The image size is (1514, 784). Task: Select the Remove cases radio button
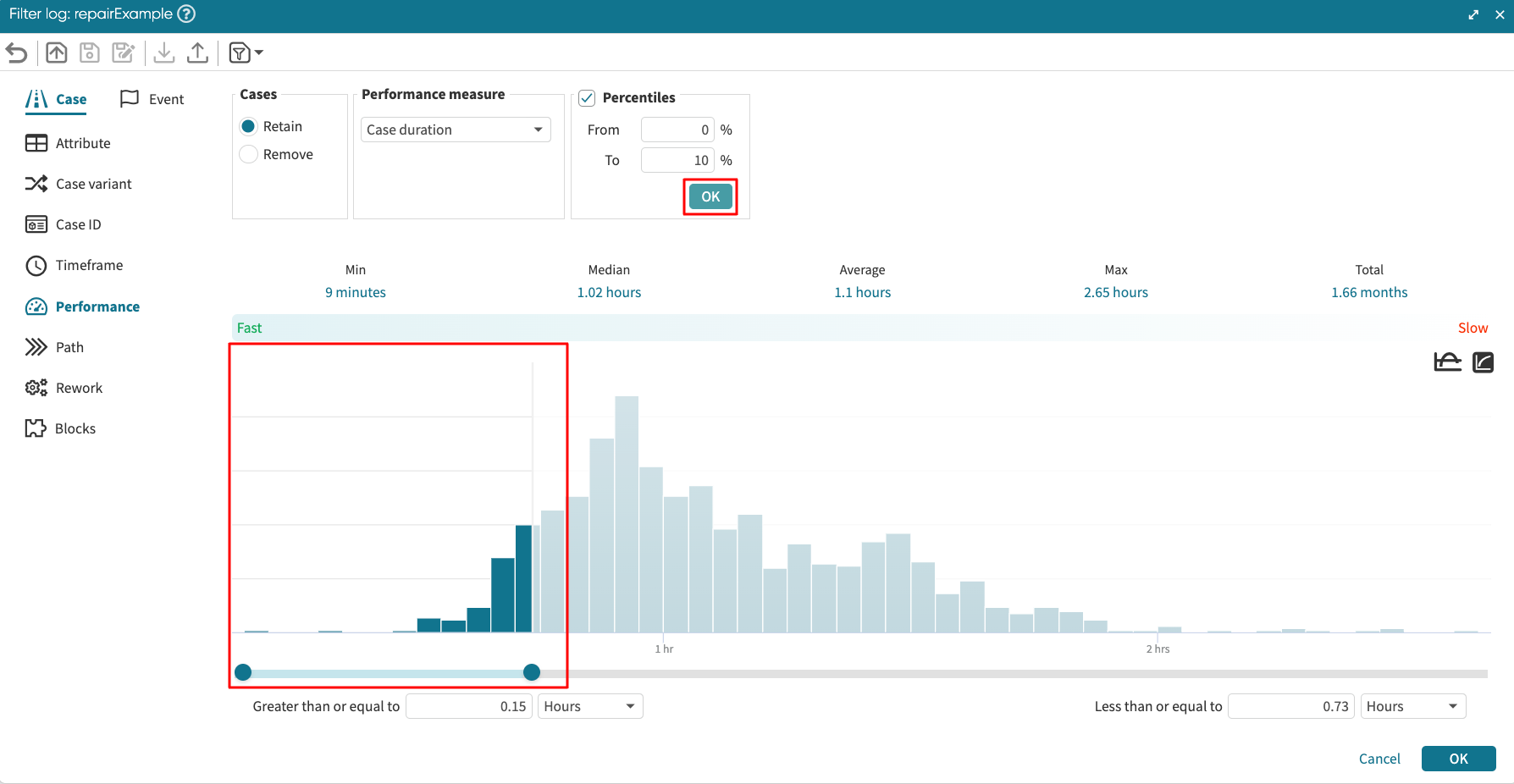pyautogui.click(x=249, y=154)
